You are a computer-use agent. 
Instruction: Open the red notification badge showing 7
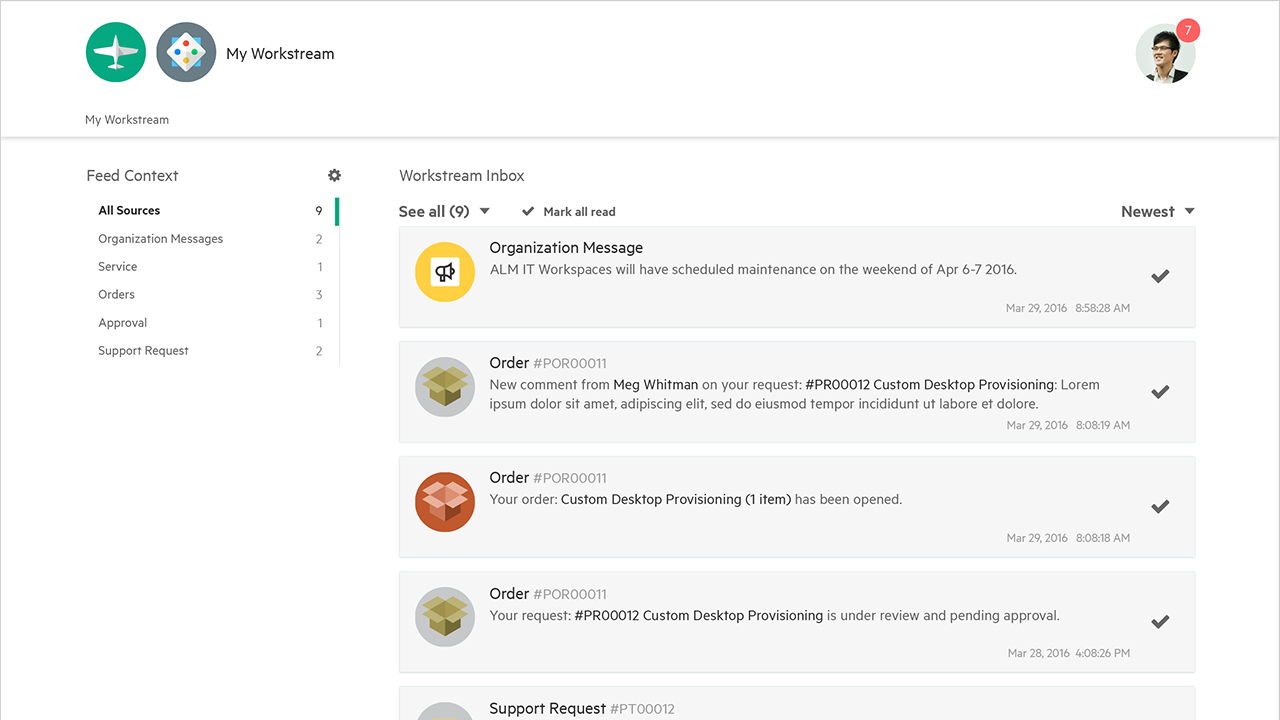pos(1188,31)
